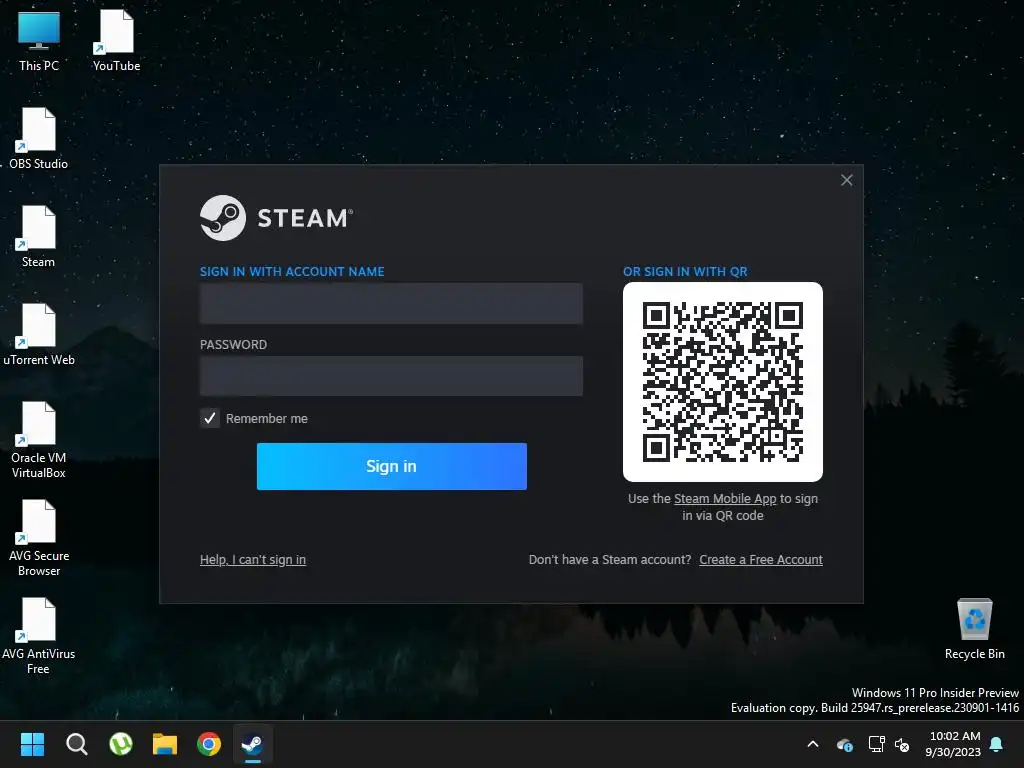Viewport: 1024px width, 768px height.
Task: Select the Oracle VM VirtualBox shortcut
Action: (39, 440)
